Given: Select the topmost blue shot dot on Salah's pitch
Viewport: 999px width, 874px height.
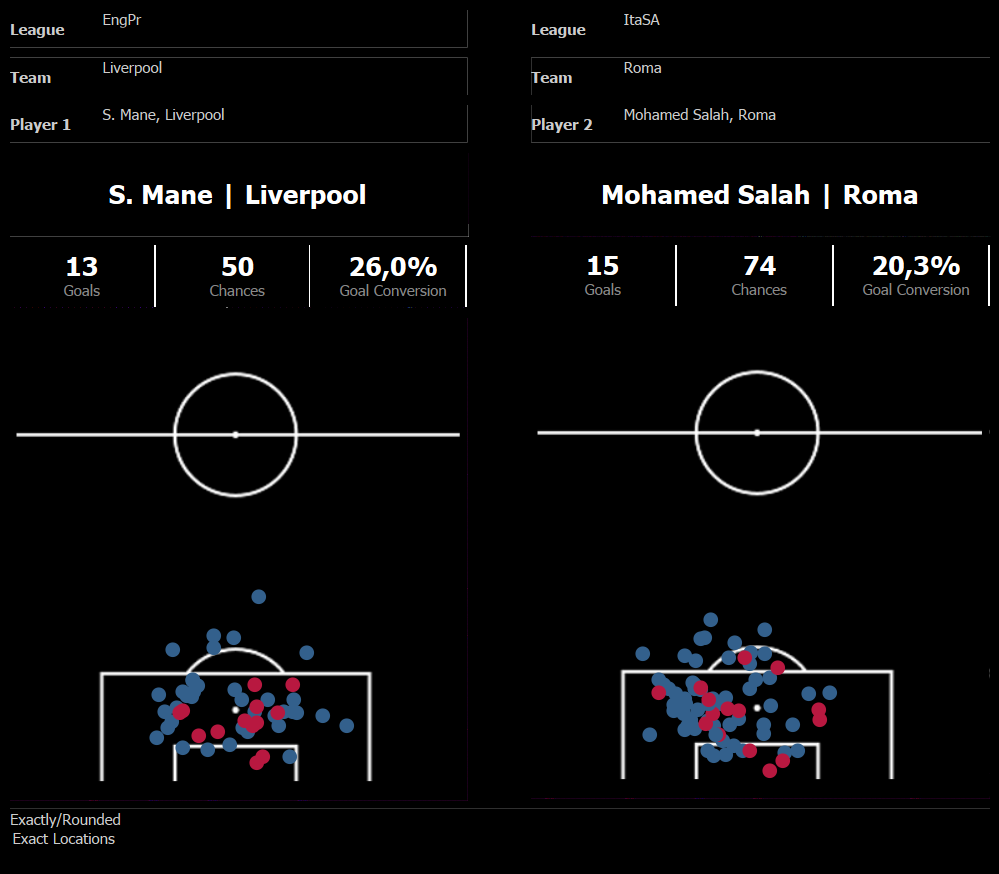Looking at the screenshot, I should tap(710, 620).
